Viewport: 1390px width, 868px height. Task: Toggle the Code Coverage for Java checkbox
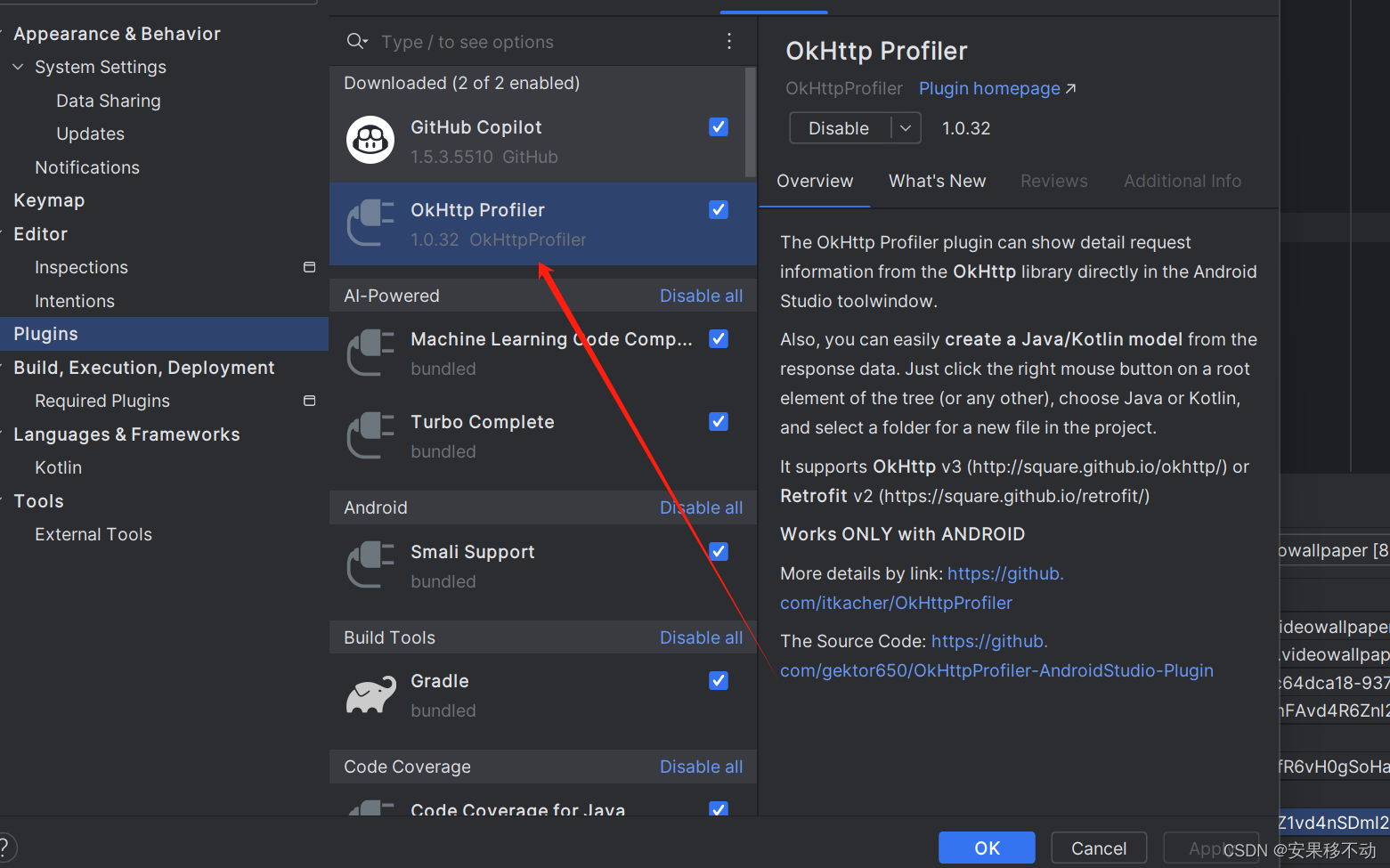coord(719,808)
